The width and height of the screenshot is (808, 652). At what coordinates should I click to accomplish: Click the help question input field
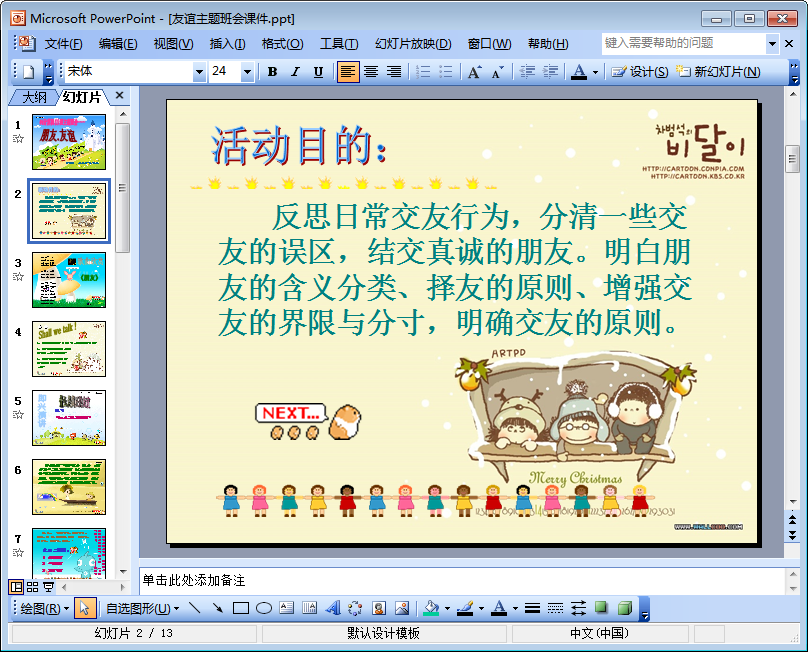[684, 43]
